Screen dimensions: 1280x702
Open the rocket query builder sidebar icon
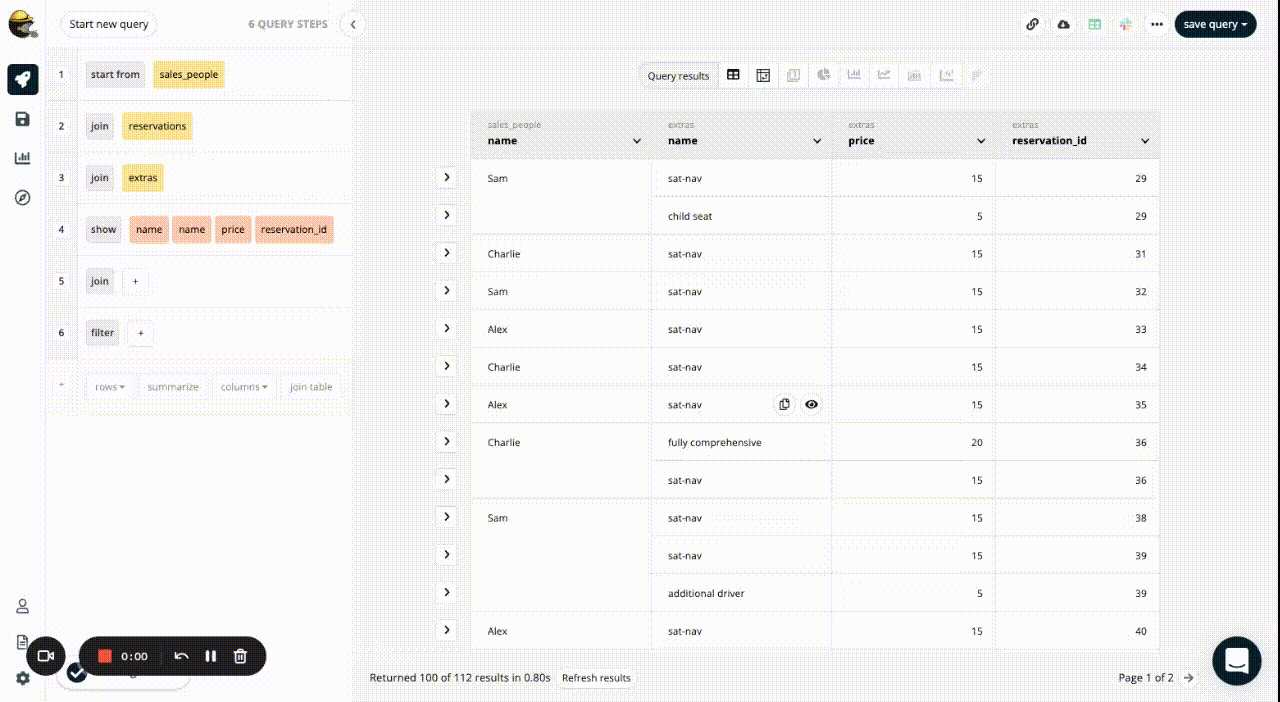click(23, 79)
